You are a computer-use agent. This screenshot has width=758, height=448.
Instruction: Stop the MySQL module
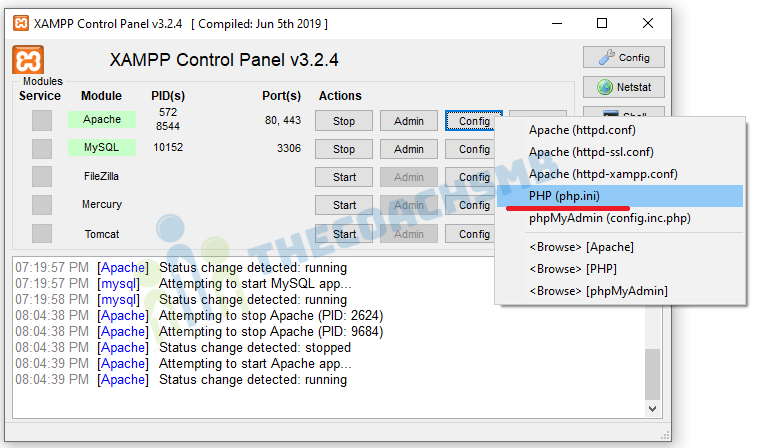pos(344,149)
